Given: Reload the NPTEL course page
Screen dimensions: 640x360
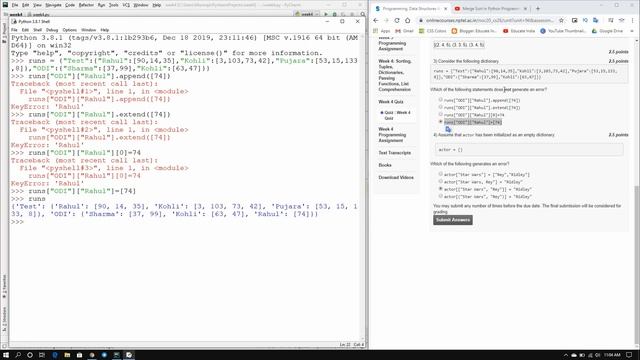Looking at the screenshot, I should pos(397,20).
